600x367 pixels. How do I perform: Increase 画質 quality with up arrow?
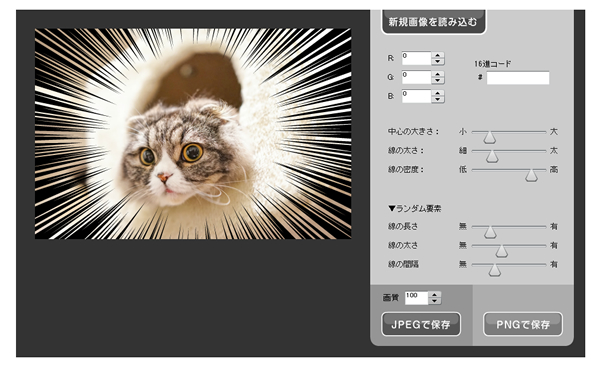coord(434,295)
